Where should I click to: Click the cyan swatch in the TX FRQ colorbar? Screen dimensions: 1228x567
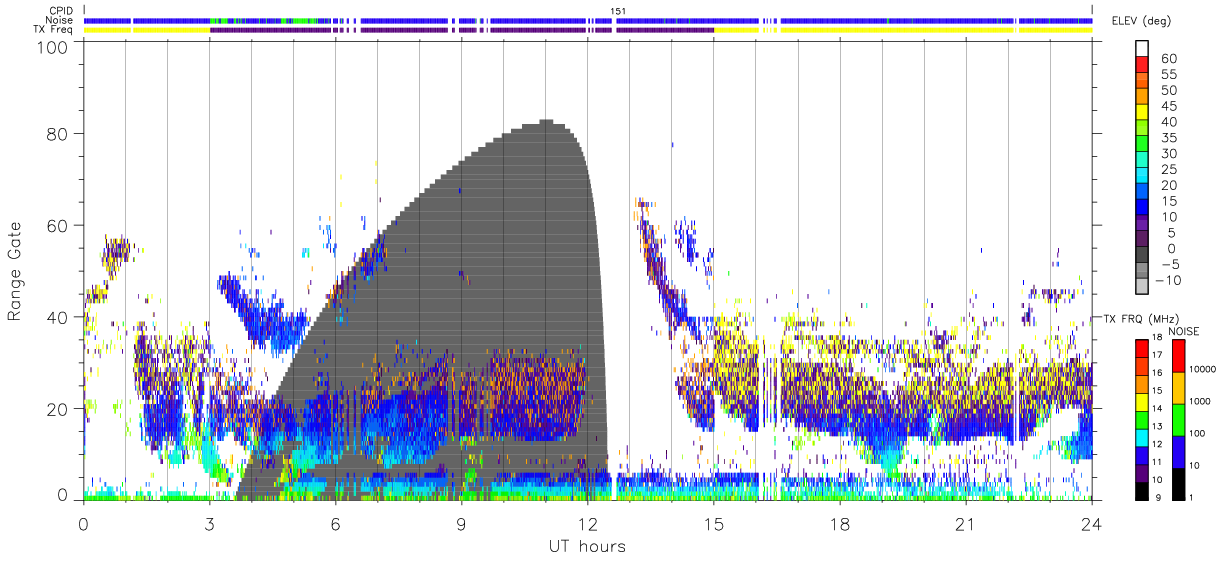coord(1141,437)
